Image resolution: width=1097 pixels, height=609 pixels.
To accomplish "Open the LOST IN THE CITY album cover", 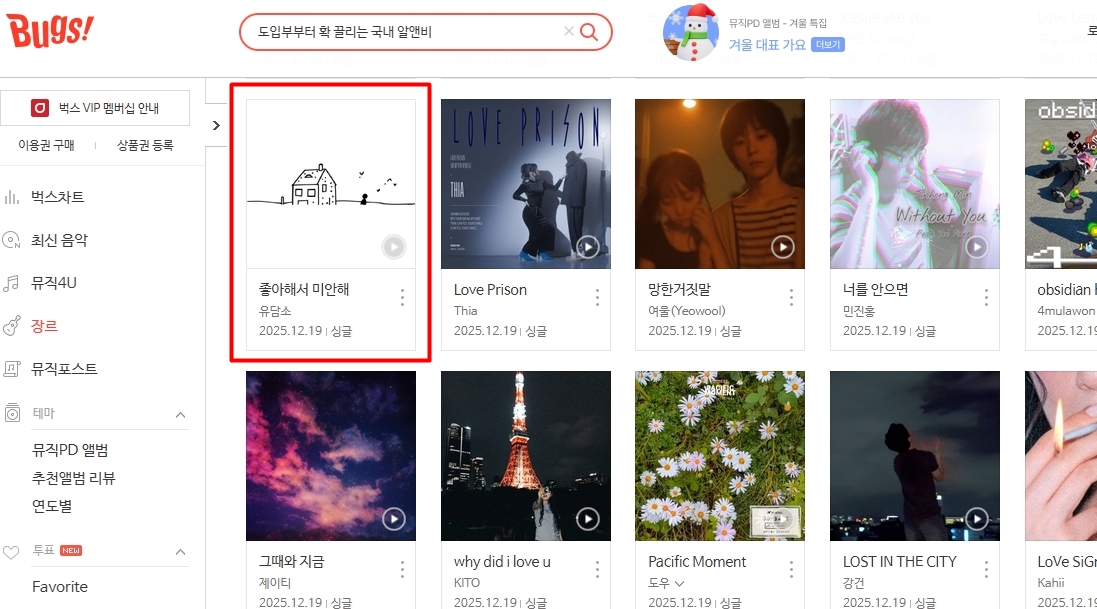I will point(914,456).
